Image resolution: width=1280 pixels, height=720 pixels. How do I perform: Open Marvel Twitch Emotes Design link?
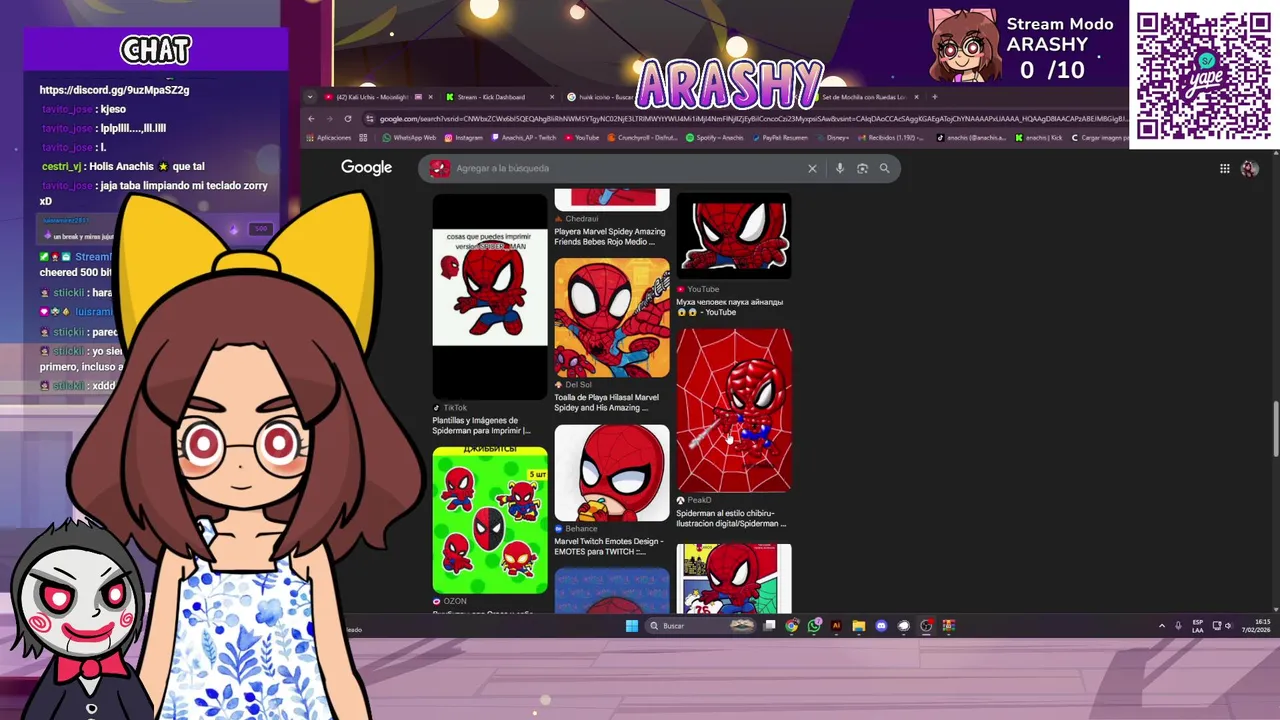tap(608, 546)
